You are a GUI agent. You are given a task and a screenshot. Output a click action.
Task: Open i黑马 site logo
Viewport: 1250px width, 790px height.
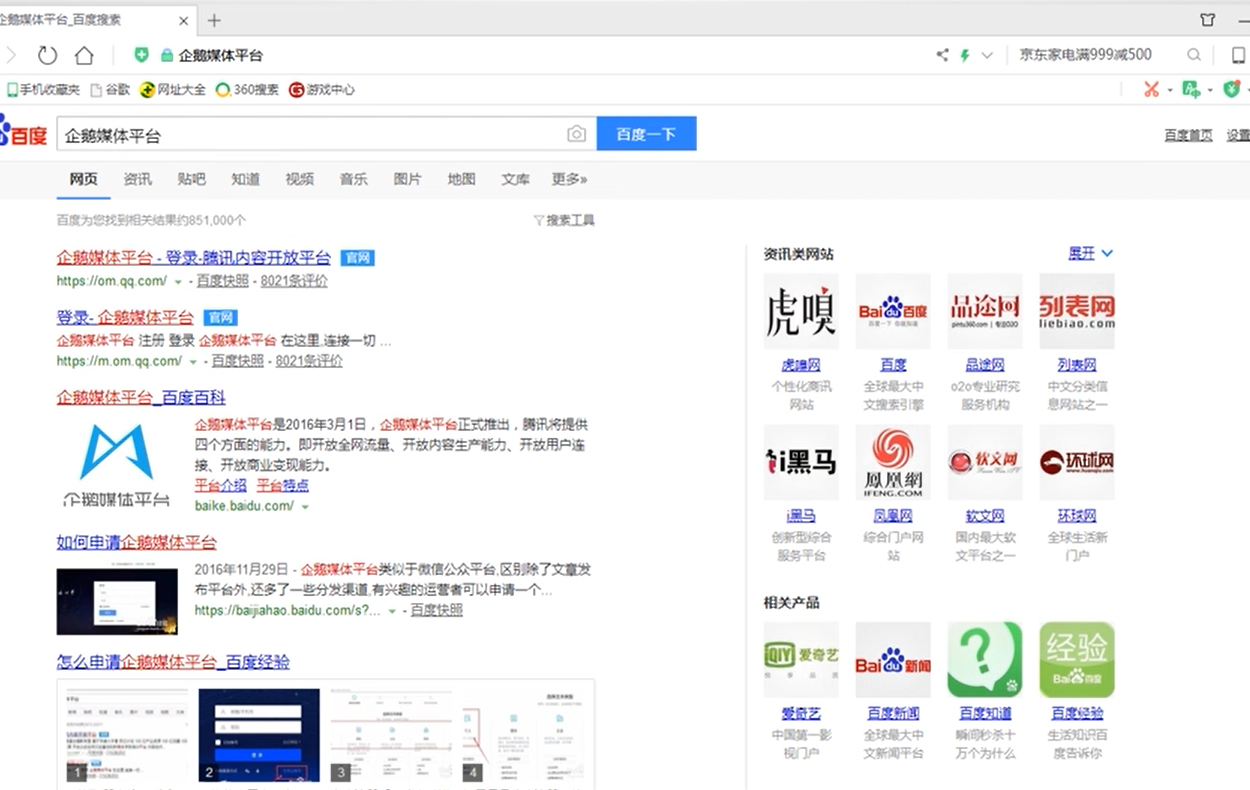(801, 462)
